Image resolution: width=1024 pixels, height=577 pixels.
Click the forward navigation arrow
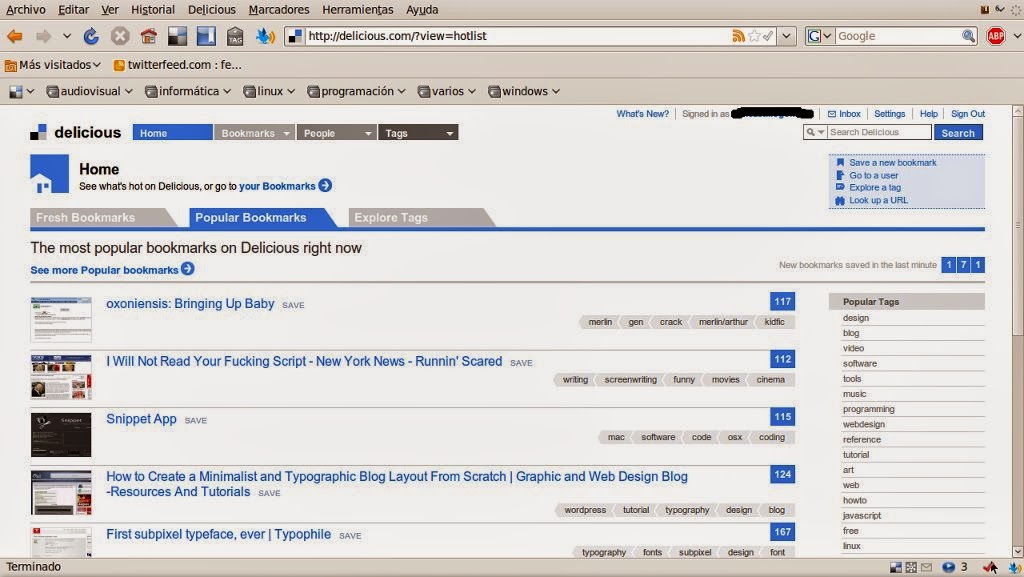pos(44,37)
